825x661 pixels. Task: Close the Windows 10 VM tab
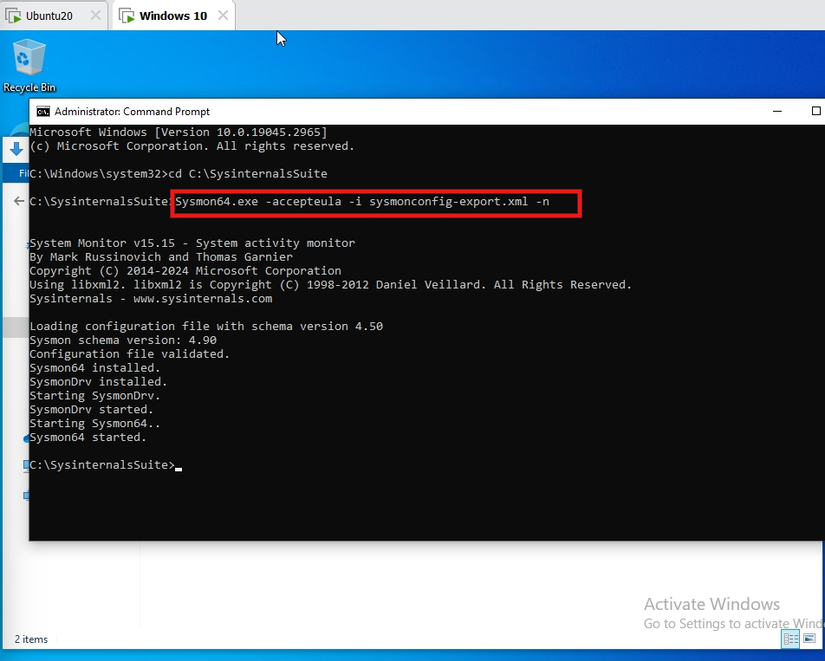(223, 15)
